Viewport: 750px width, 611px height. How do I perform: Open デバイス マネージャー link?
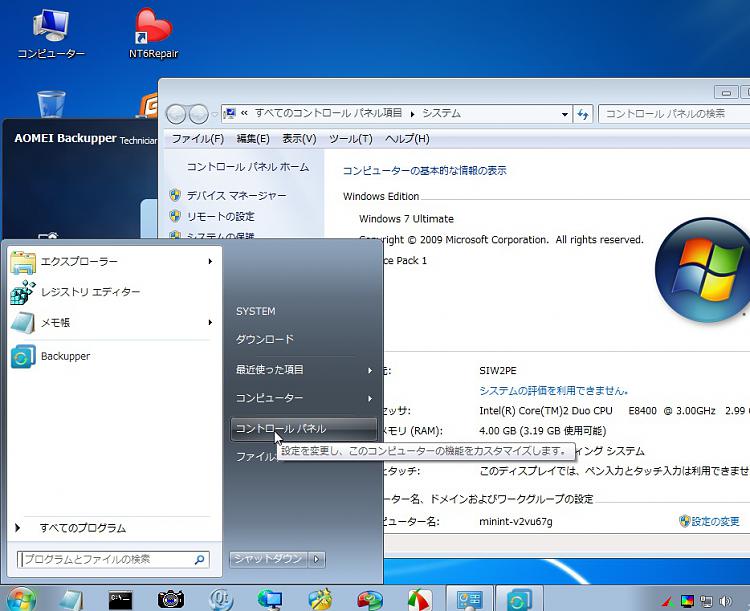coord(236,195)
